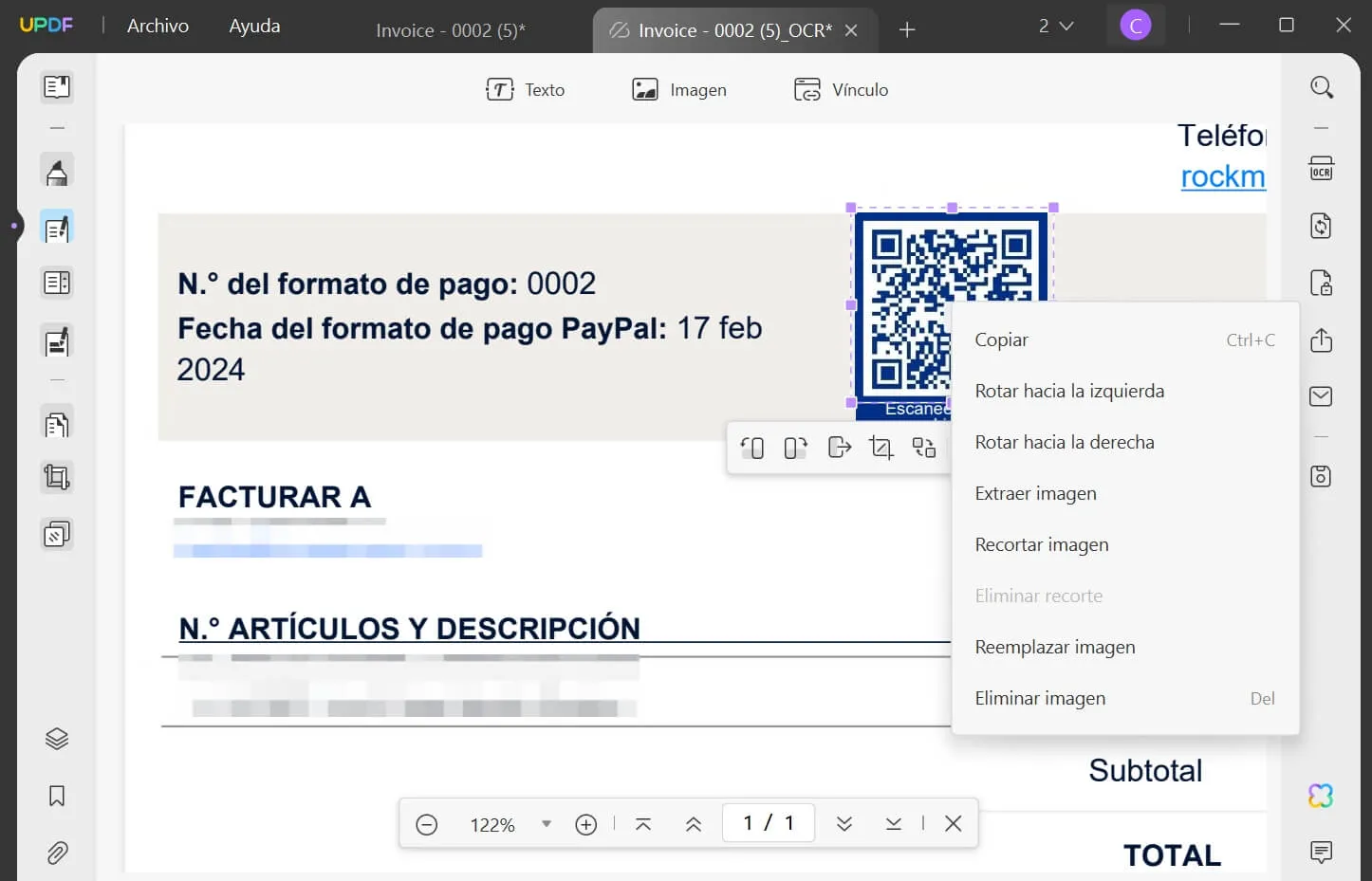
Task: Show the Layers panel
Action: pos(57,739)
